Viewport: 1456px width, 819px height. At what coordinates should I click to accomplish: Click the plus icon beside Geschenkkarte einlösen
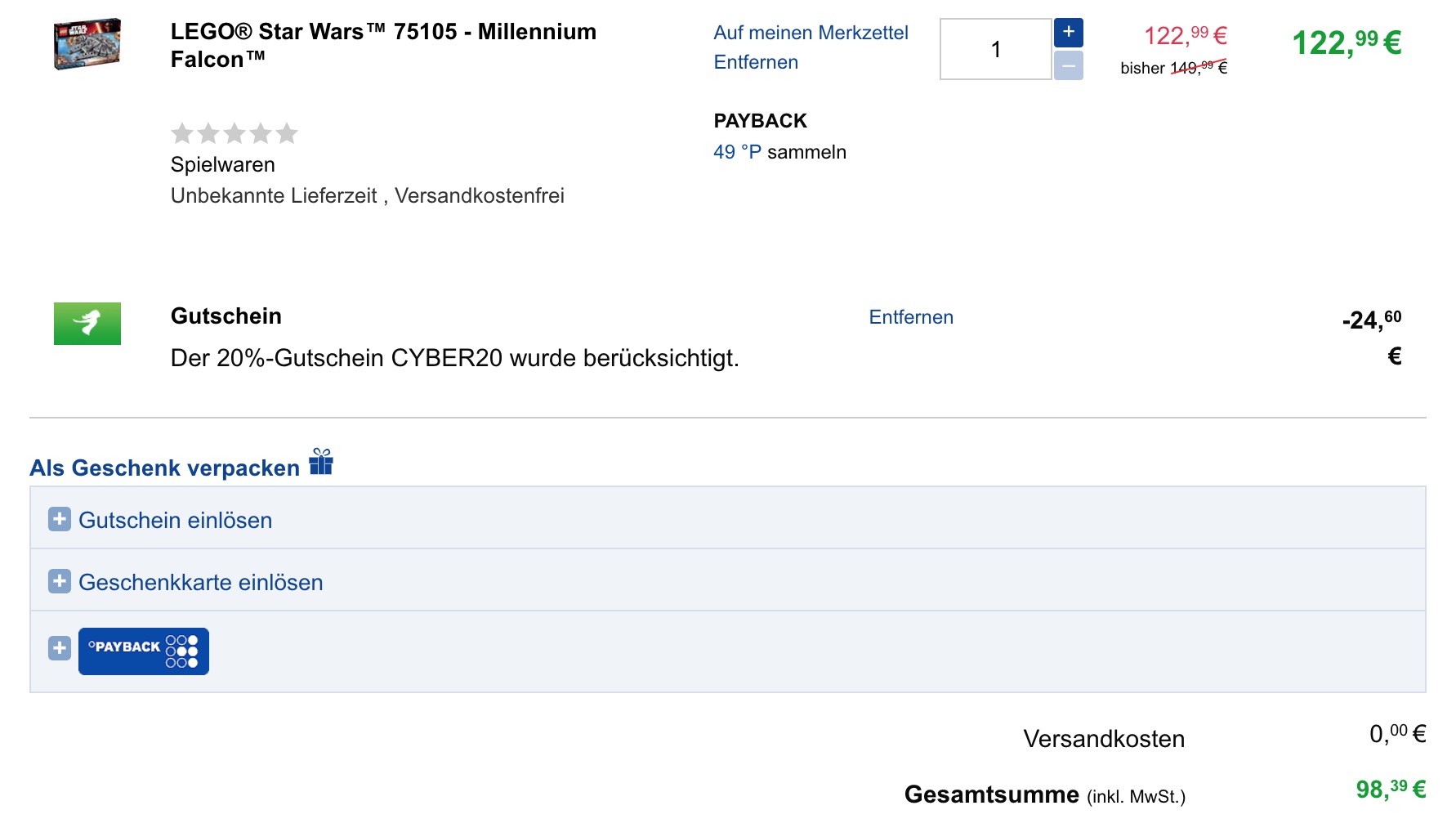60,581
